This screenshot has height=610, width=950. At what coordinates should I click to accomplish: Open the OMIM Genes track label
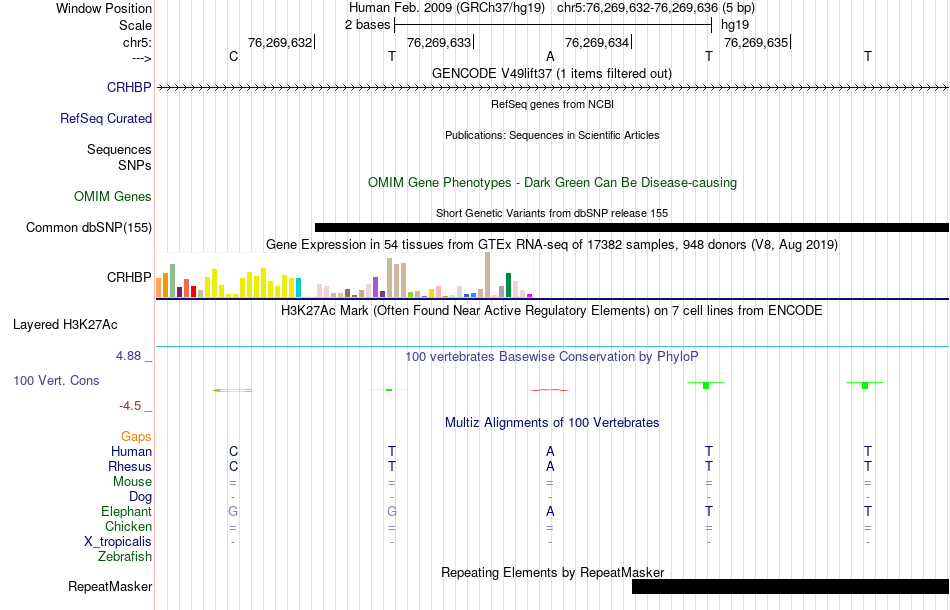112,196
